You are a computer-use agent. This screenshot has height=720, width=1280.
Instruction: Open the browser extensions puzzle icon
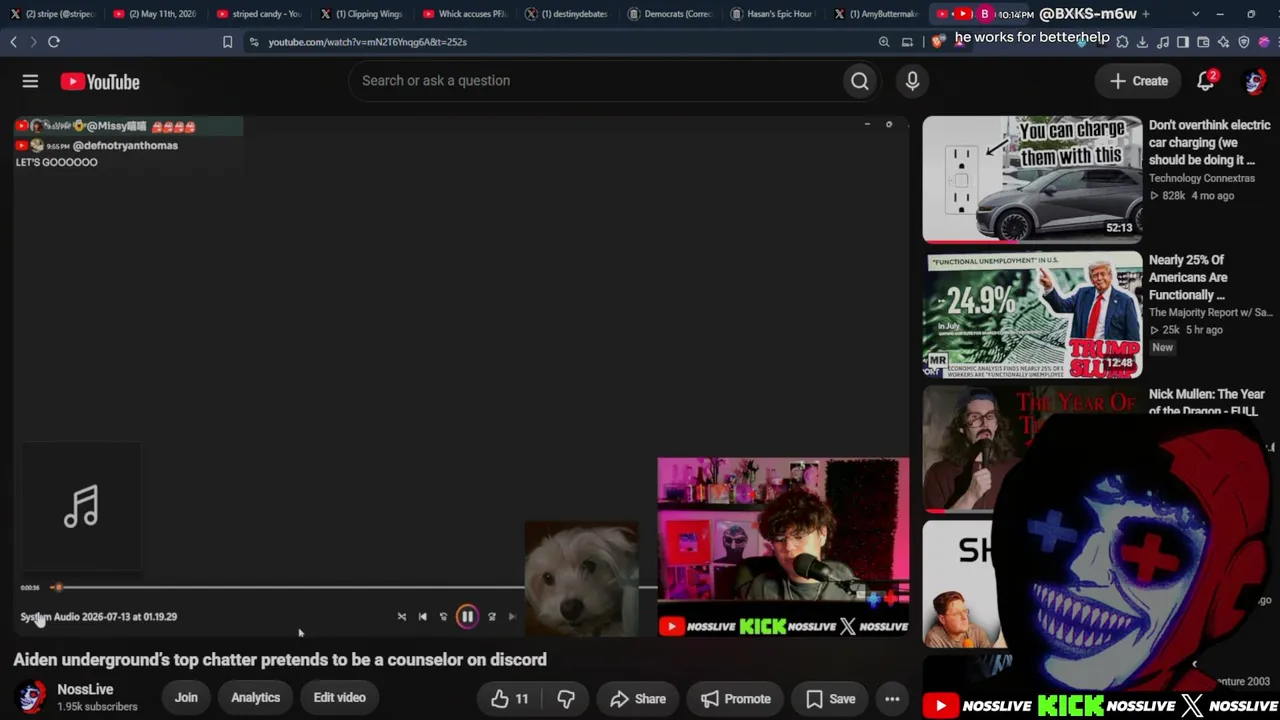[x=1122, y=42]
